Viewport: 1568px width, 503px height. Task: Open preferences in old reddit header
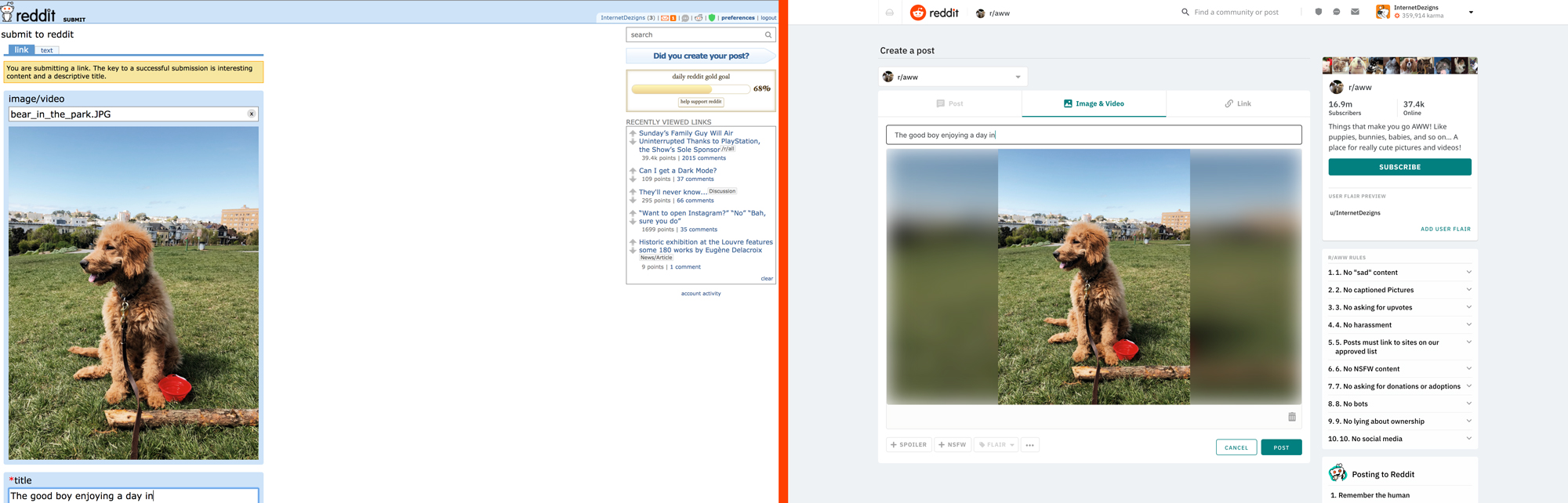[738, 18]
